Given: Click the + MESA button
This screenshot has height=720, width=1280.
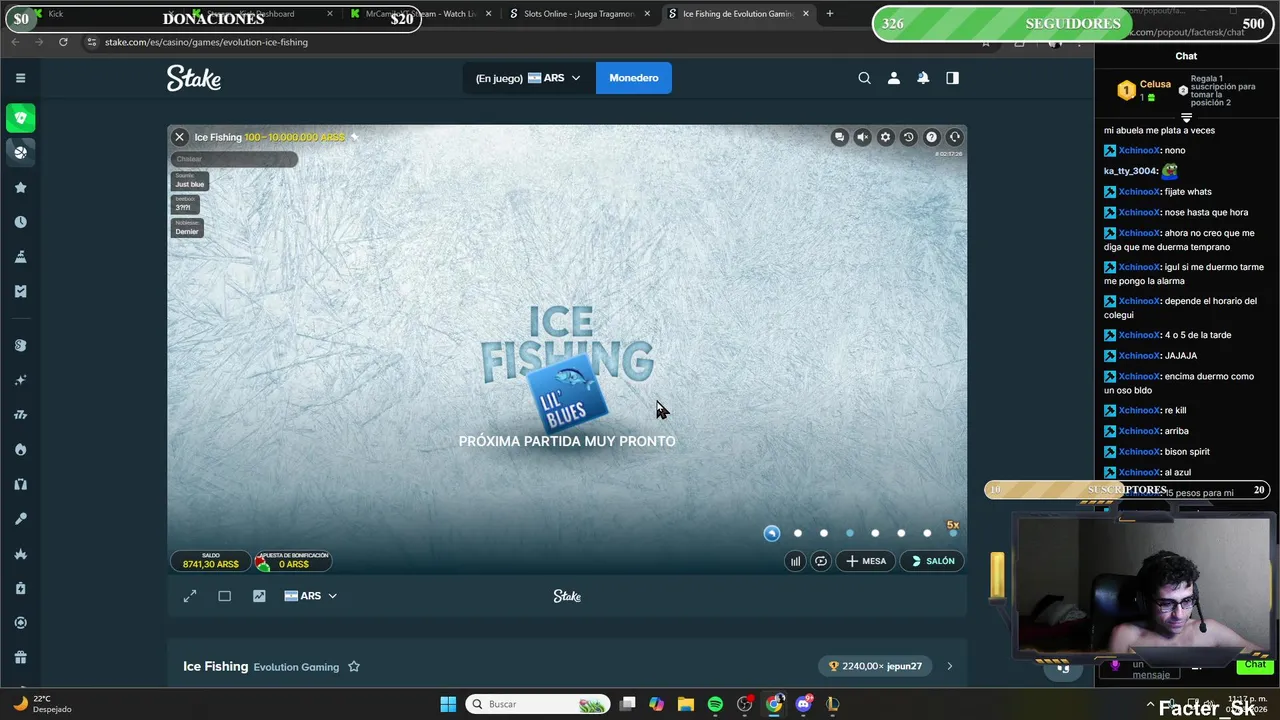Looking at the screenshot, I should tap(866, 561).
